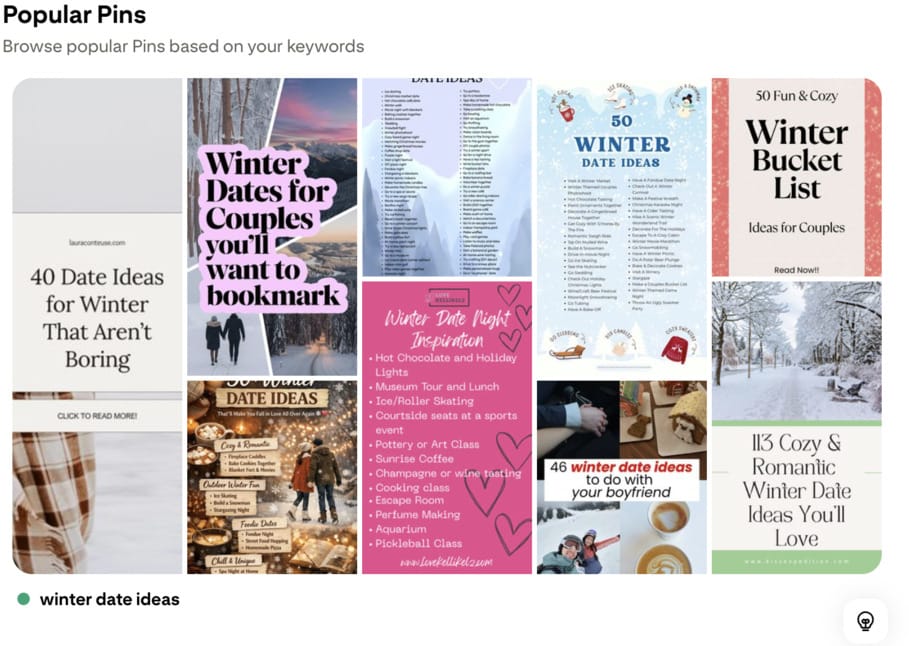Viewport: 909px width, 646px height.
Task: Open the '46 winter date ideas' boyfriend pin
Action: [621, 477]
